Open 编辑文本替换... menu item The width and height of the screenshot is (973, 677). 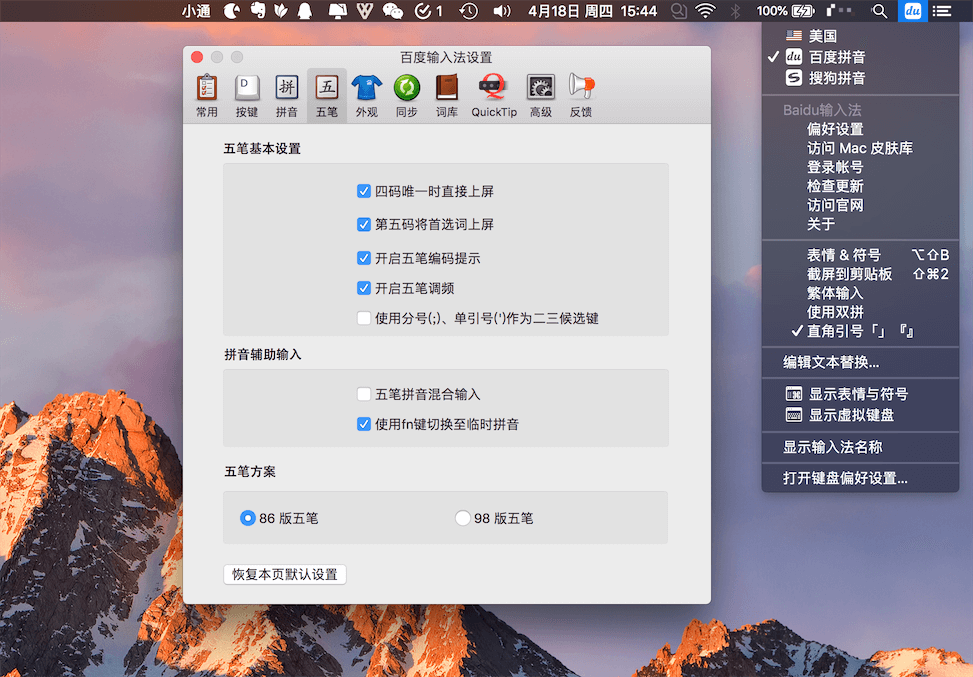pos(860,362)
